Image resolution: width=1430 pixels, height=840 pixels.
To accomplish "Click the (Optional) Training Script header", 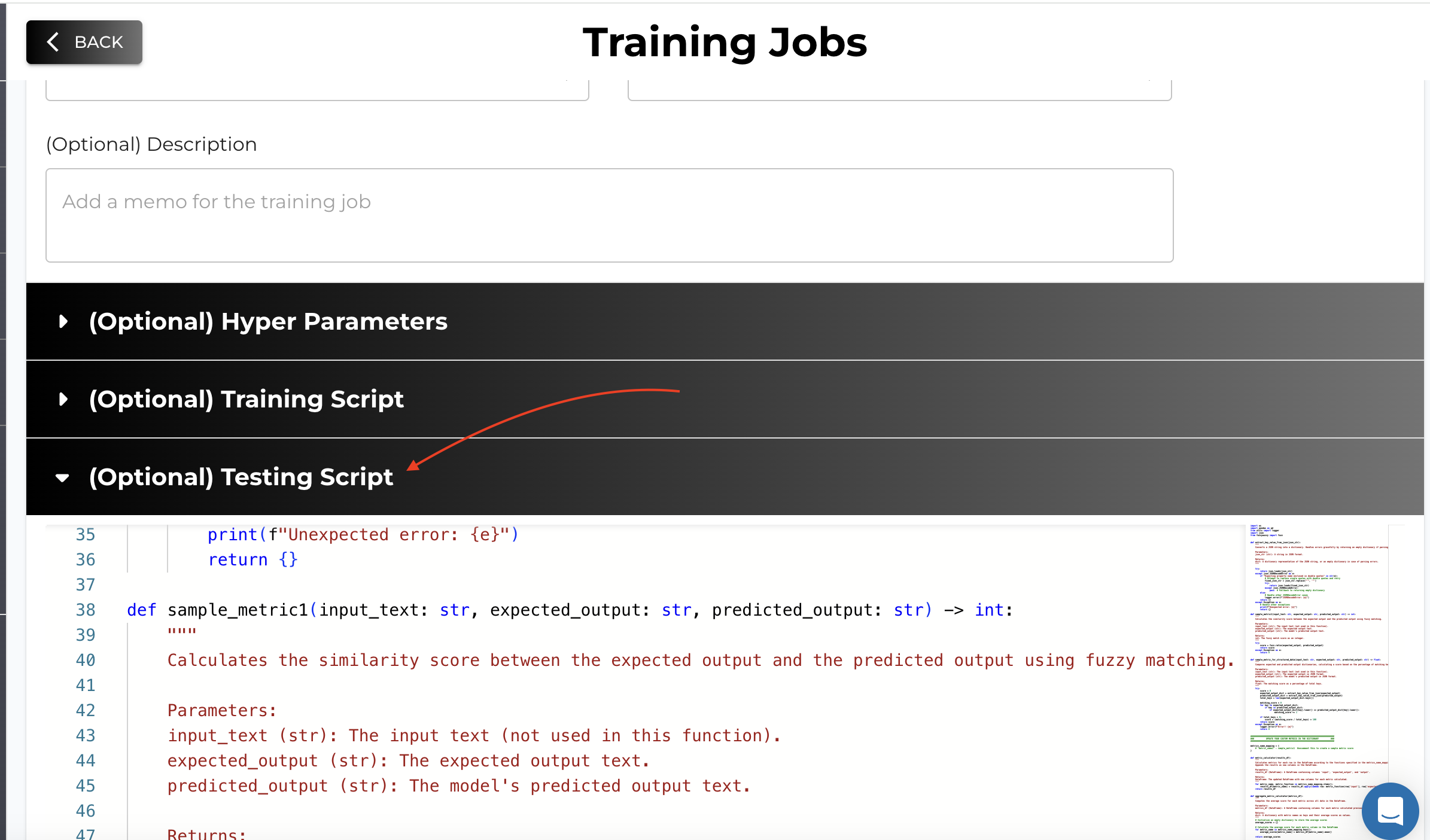I will [x=725, y=400].
